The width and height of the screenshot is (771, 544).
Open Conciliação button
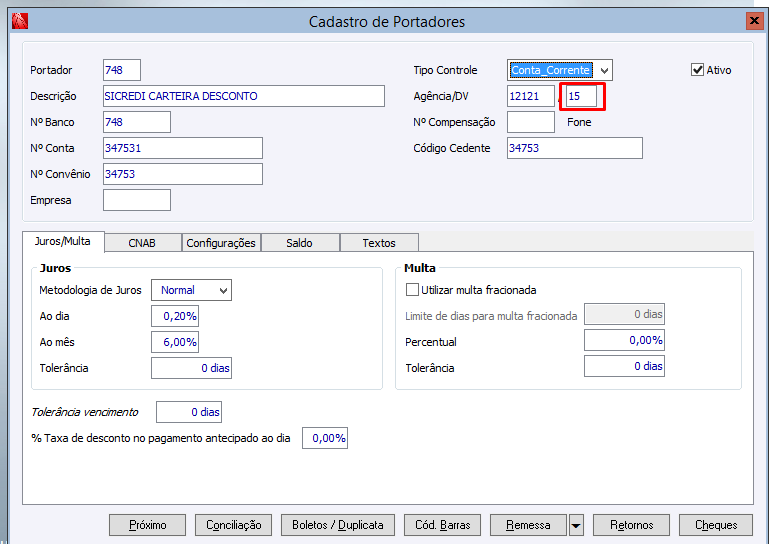point(234,525)
